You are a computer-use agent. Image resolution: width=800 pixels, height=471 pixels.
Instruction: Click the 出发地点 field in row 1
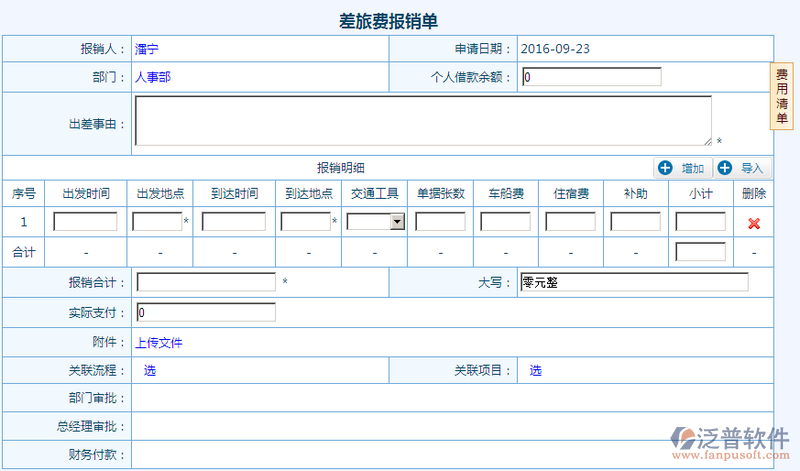[157, 221]
